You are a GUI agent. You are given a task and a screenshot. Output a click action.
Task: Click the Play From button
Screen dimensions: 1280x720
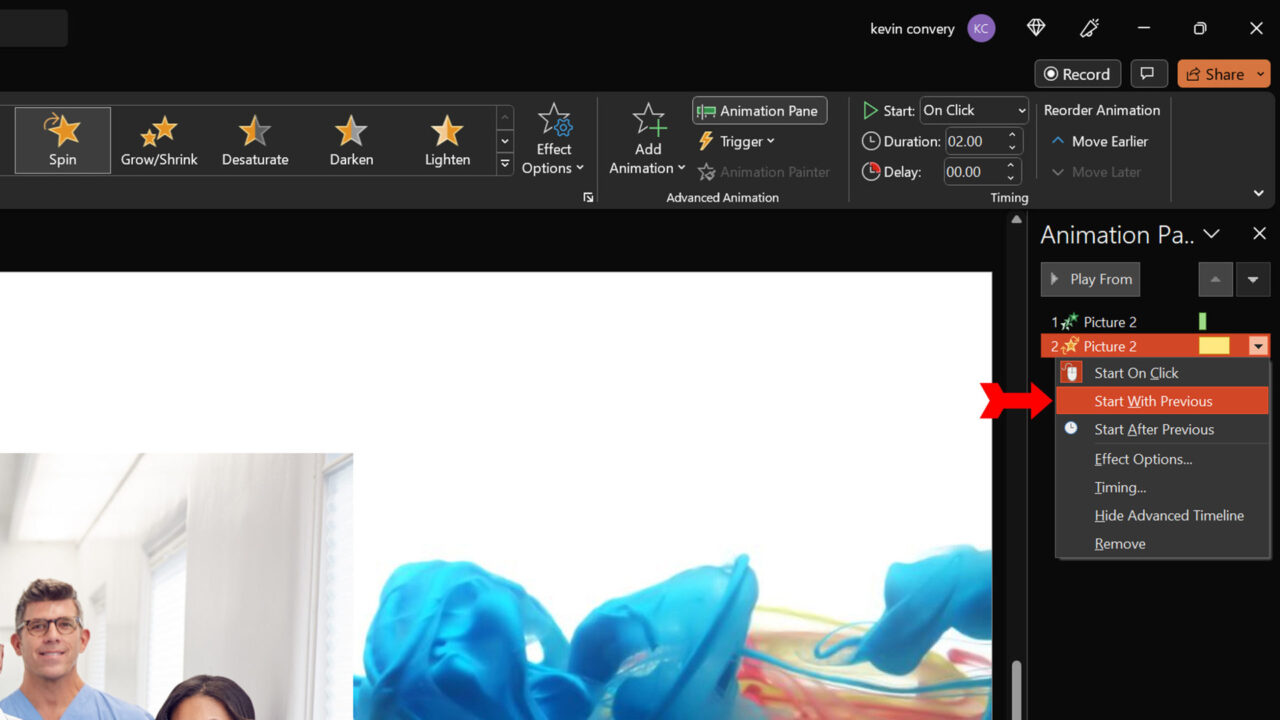(1090, 279)
